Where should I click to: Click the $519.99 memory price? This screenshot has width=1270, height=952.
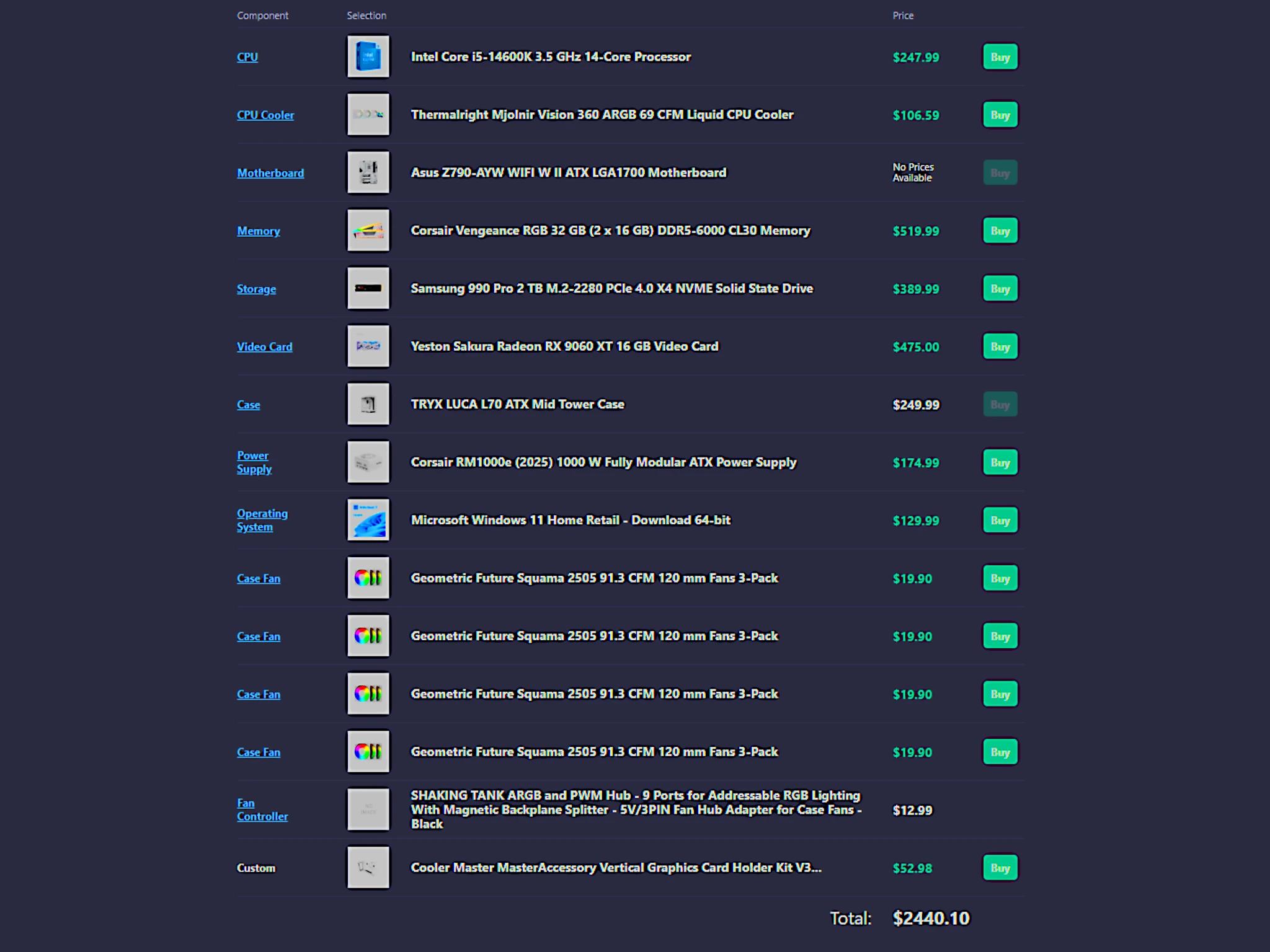916,231
